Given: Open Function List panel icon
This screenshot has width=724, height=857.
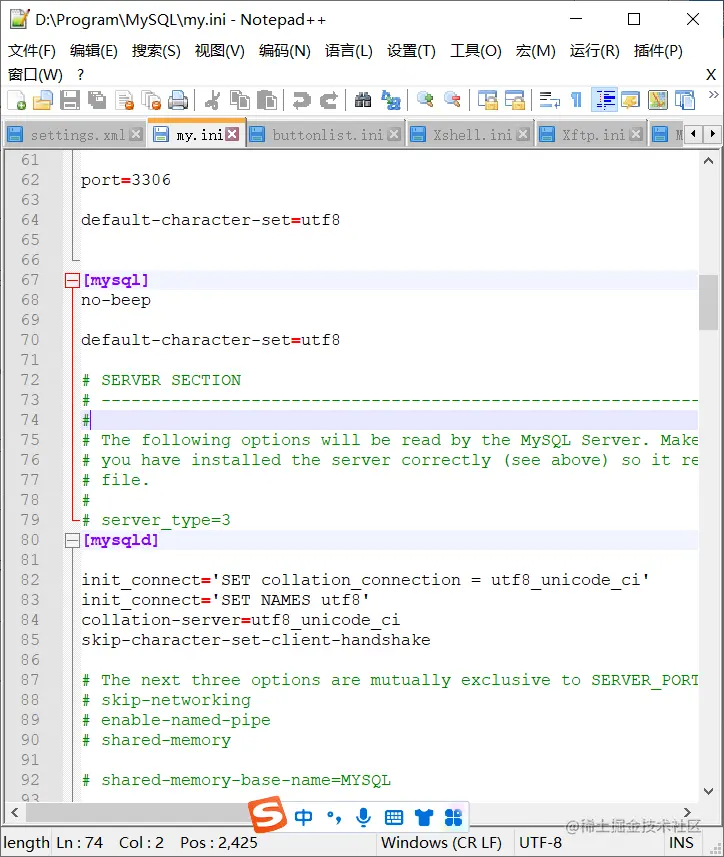Looking at the screenshot, I should coord(685,101).
